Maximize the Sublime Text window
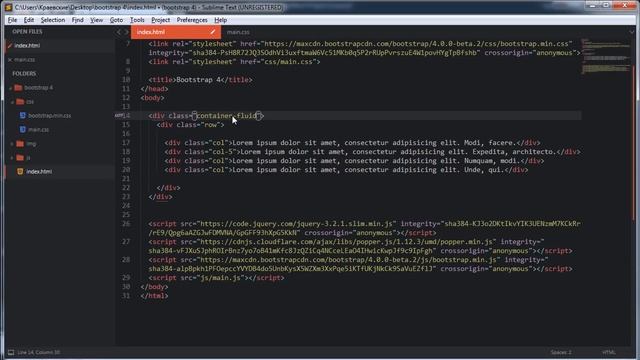Screen dimensions: 640x360 pos(606,5)
